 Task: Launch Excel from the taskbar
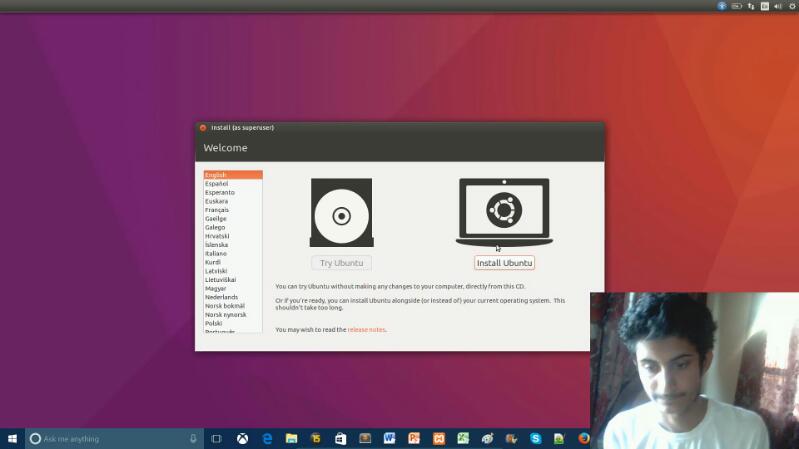coord(463,438)
